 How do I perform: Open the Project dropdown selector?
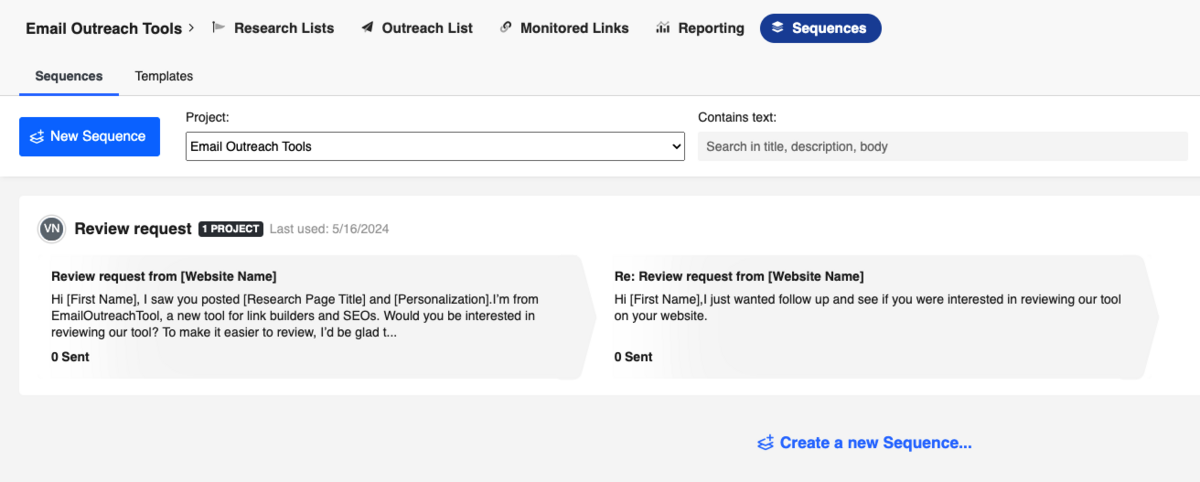point(435,147)
